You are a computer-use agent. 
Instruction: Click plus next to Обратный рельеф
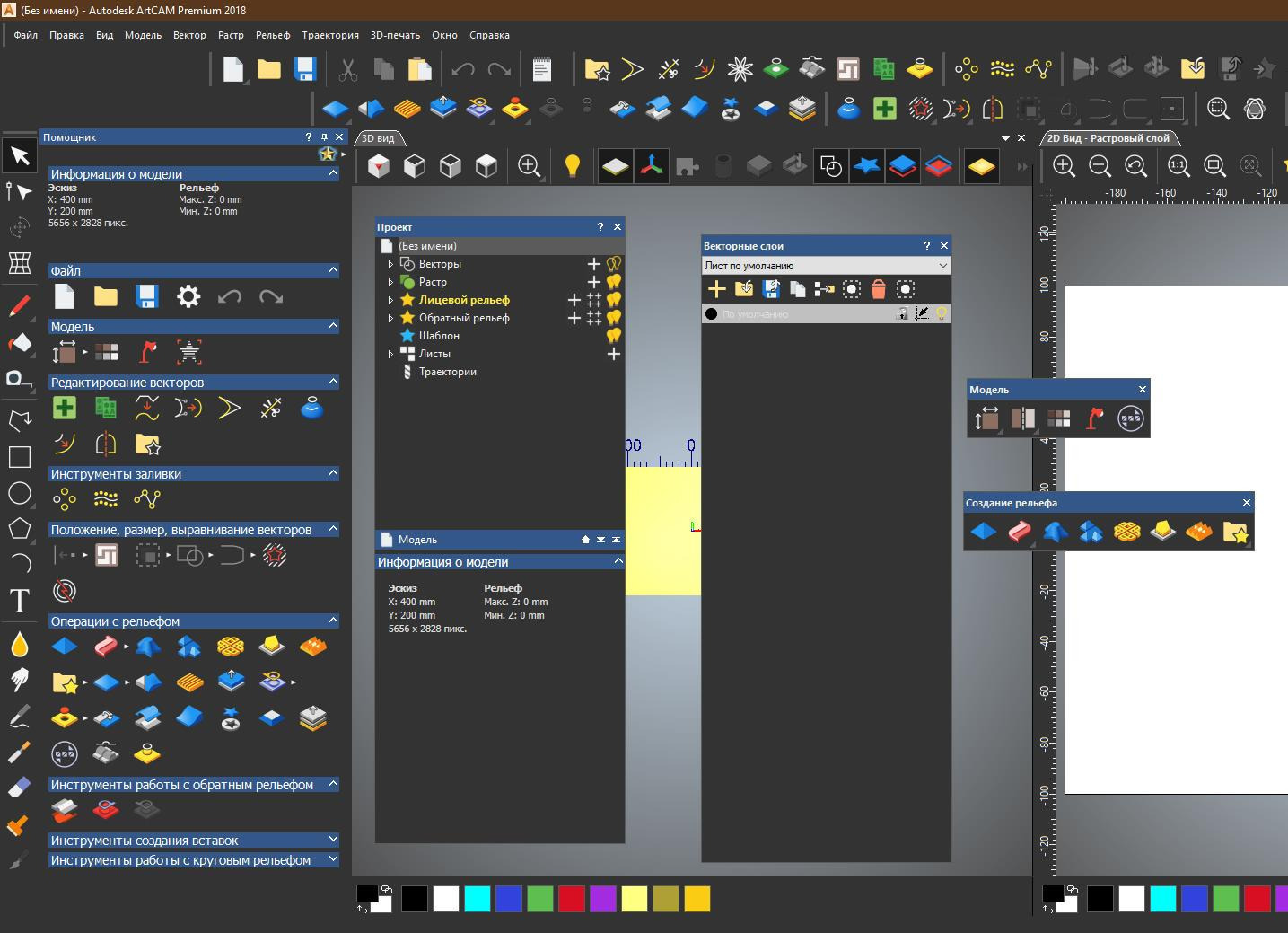(x=574, y=318)
